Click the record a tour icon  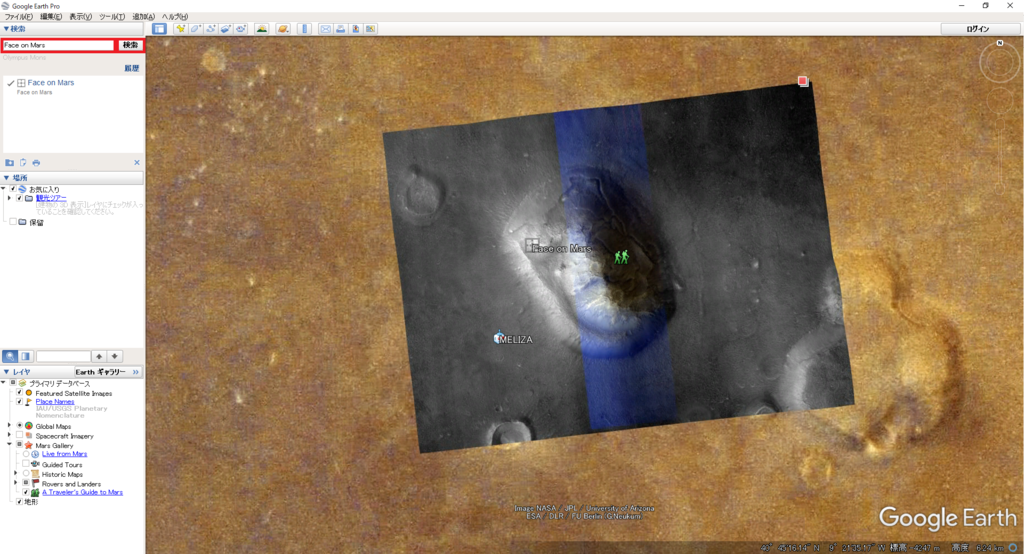pyautogui.click(x=241, y=29)
